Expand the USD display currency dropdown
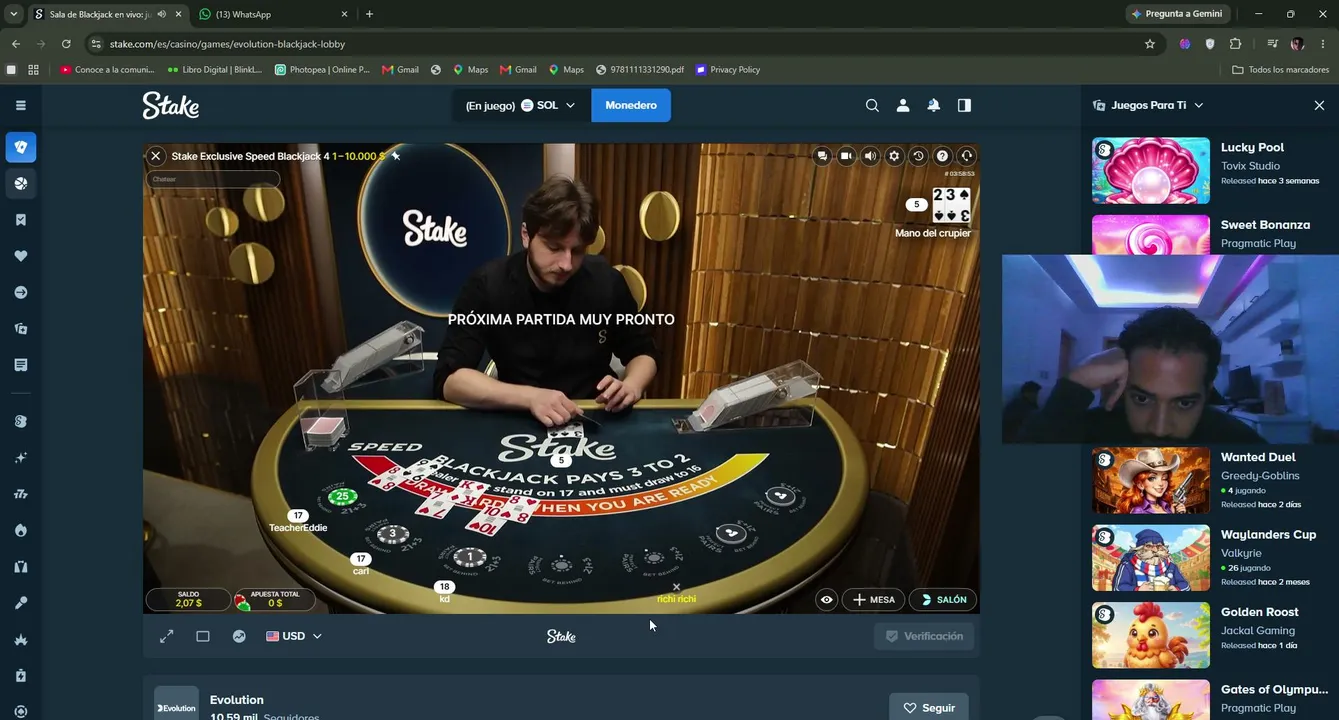Image resolution: width=1339 pixels, height=720 pixels. (294, 636)
